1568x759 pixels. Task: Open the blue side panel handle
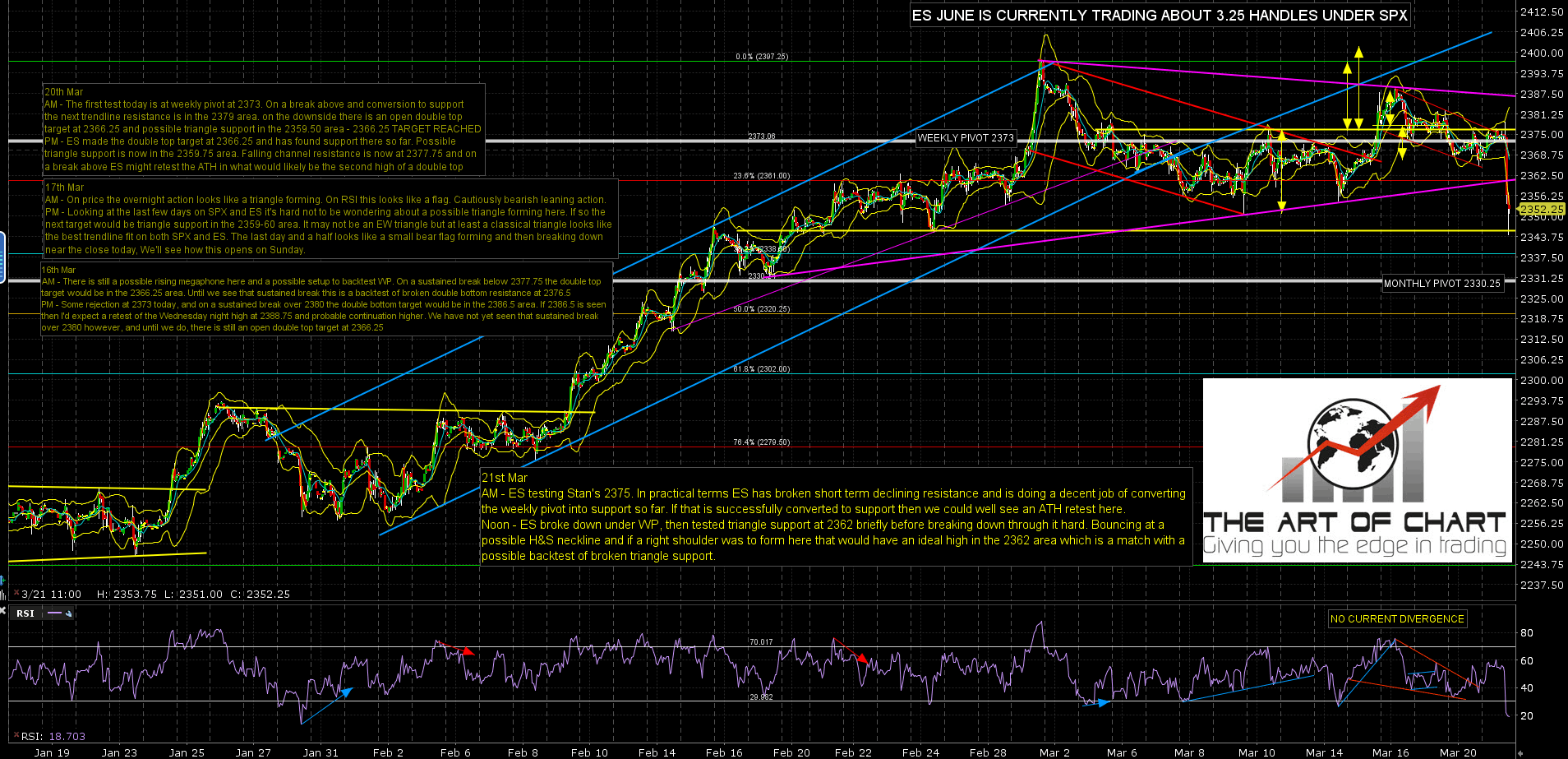pyautogui.click(x=2, y=257)
